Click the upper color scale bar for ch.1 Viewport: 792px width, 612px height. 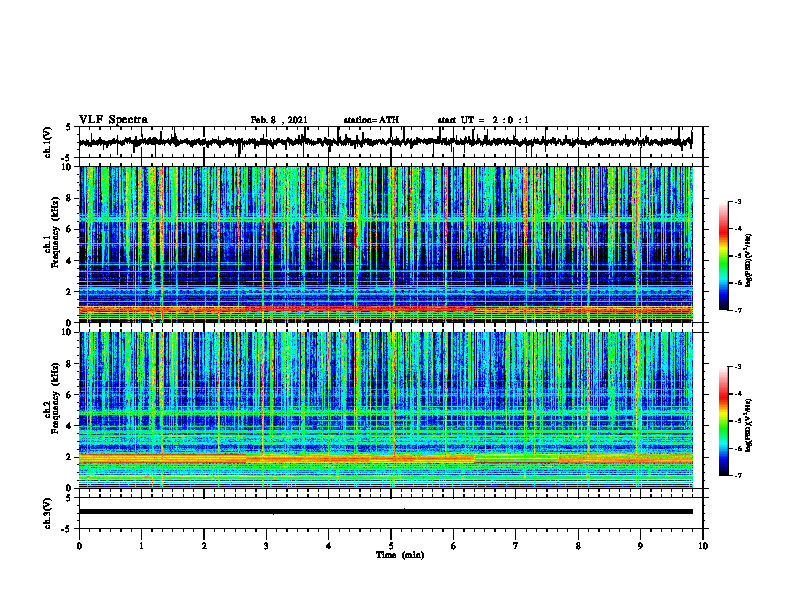723,256
